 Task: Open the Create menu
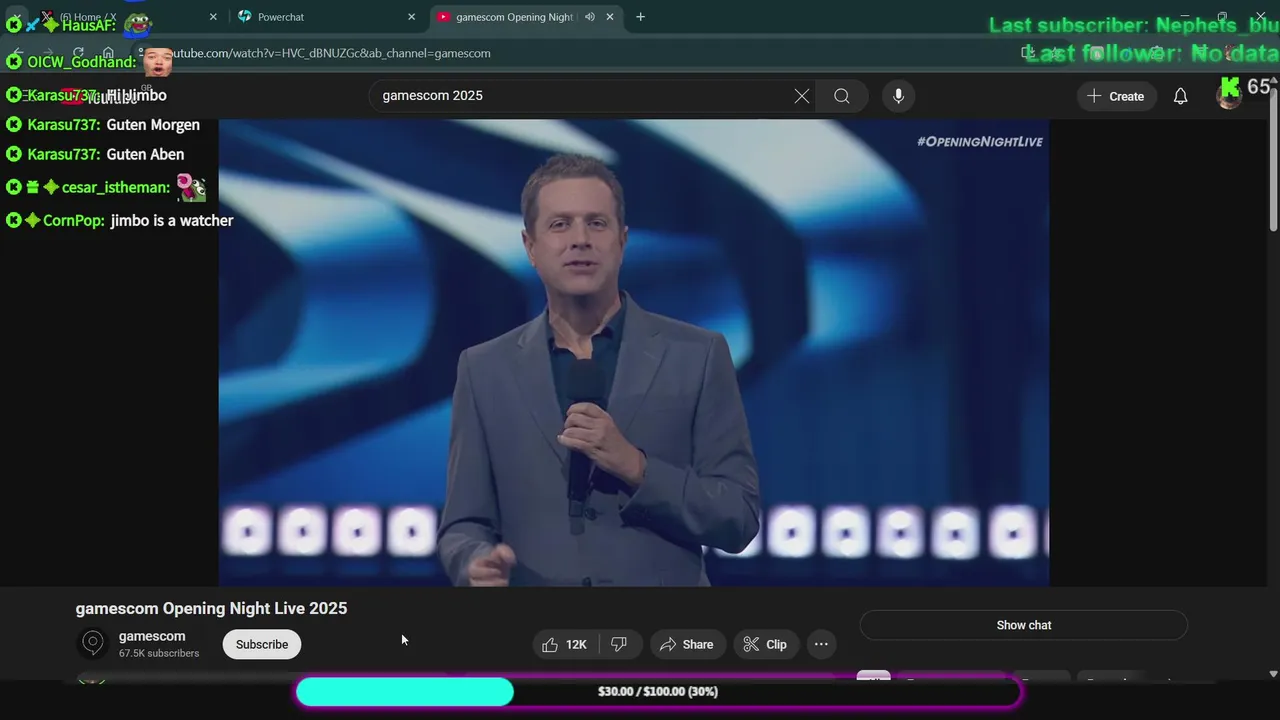[x=1116, y=96]
